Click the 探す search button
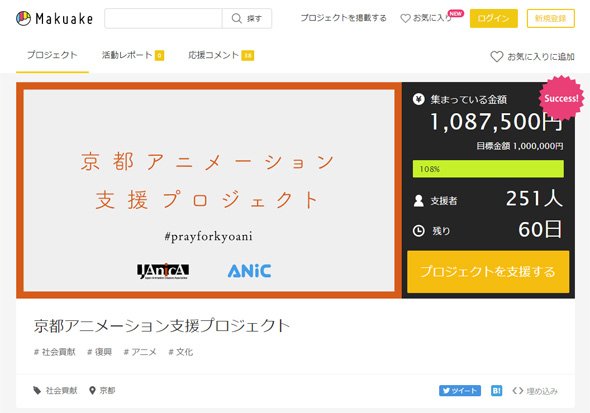Image resolution: width=590 pixels, height=413 pixels. pyautogui.click(x=247, y=18)
